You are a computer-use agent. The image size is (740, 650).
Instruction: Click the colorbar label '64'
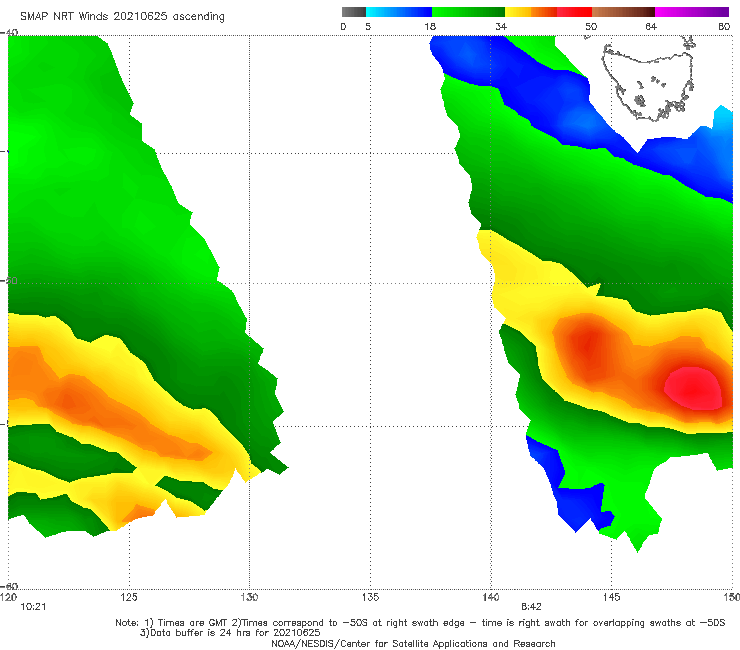[651, 26]
